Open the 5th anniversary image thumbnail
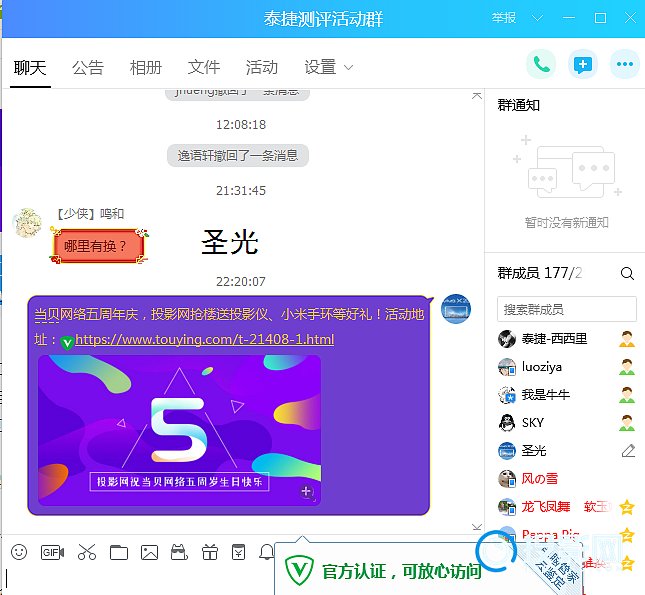The image size is (645, 595). tap(179, 430)
